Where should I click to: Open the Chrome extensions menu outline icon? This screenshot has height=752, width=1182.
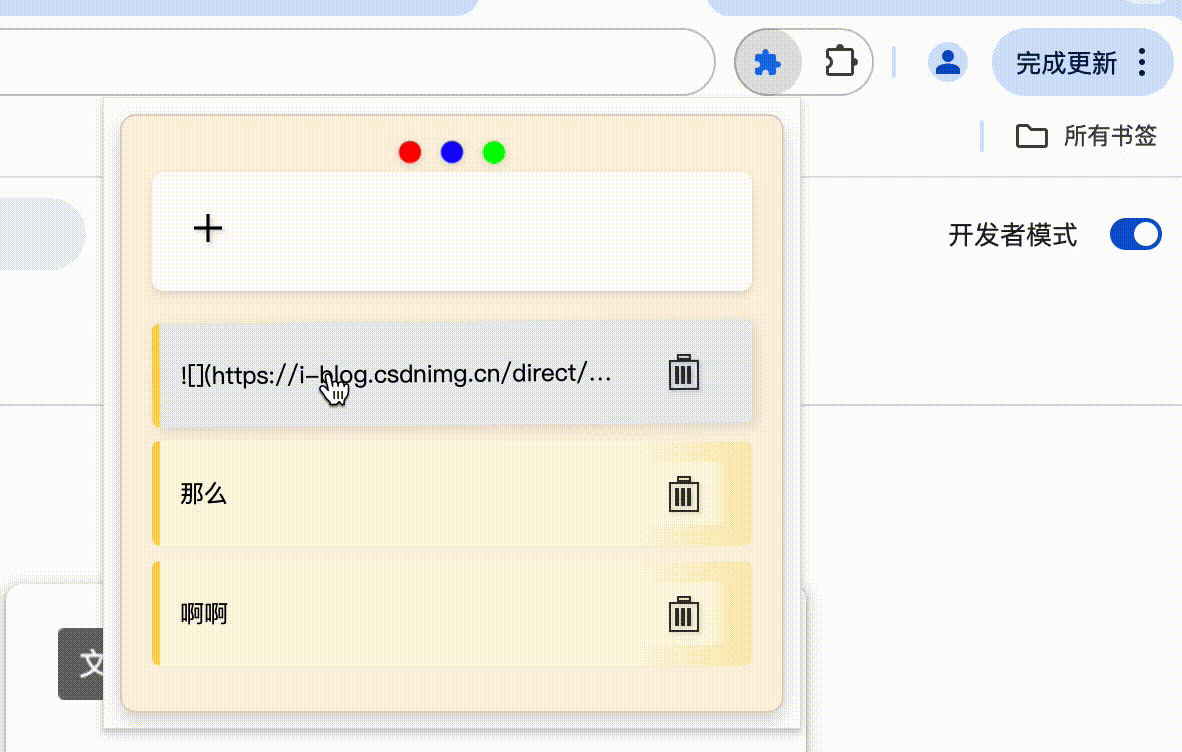[841, 62]
